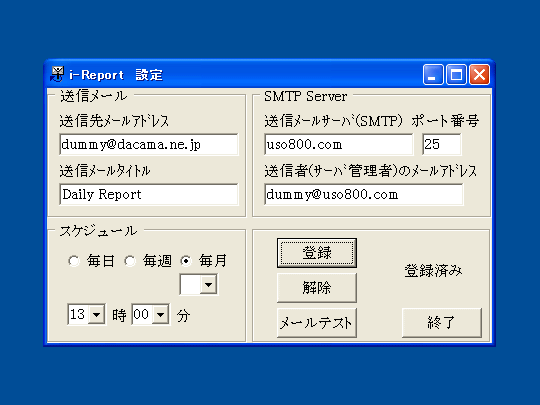Click the メールテスト button
540x405 pixels.
tap(317, 323)
